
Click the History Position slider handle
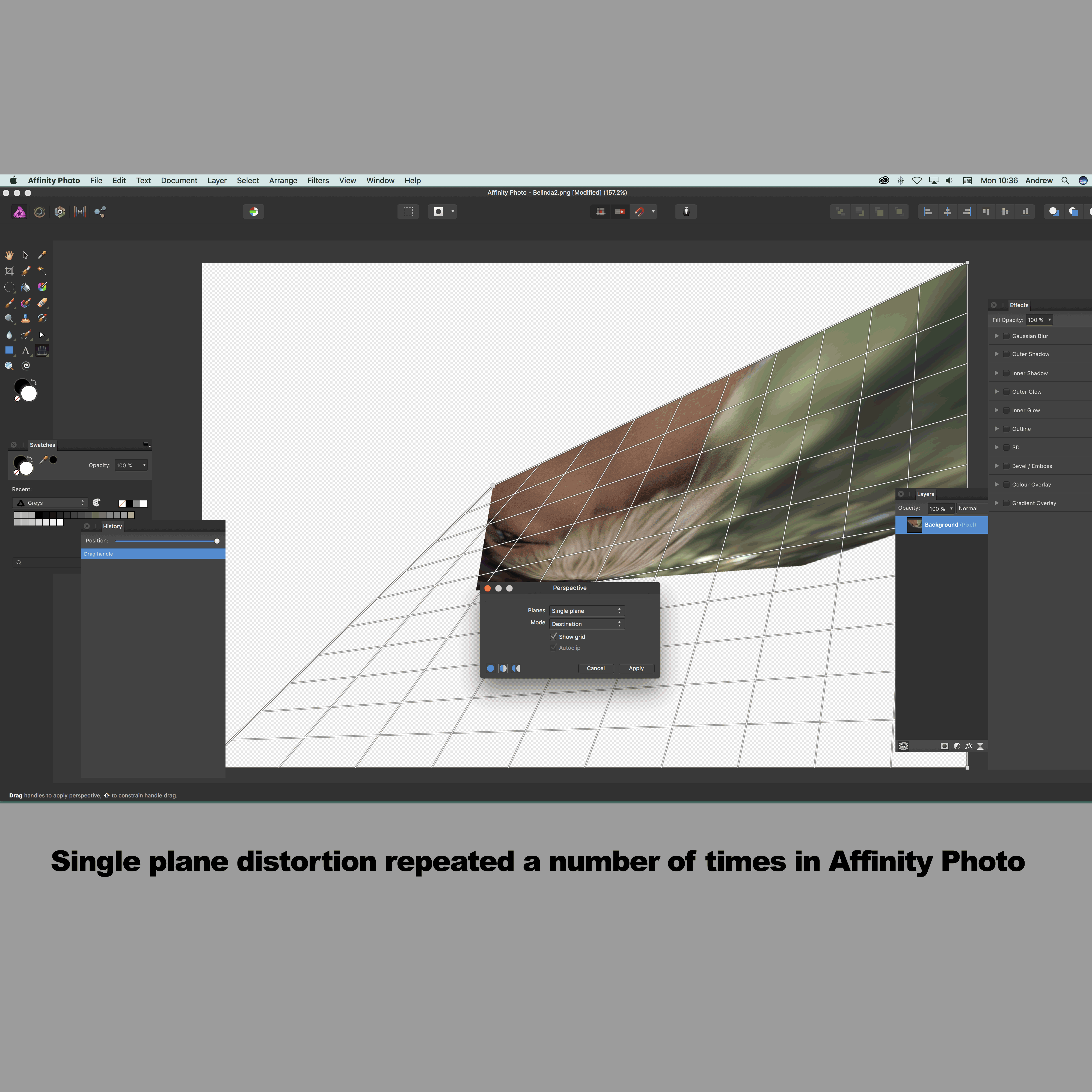217,541
